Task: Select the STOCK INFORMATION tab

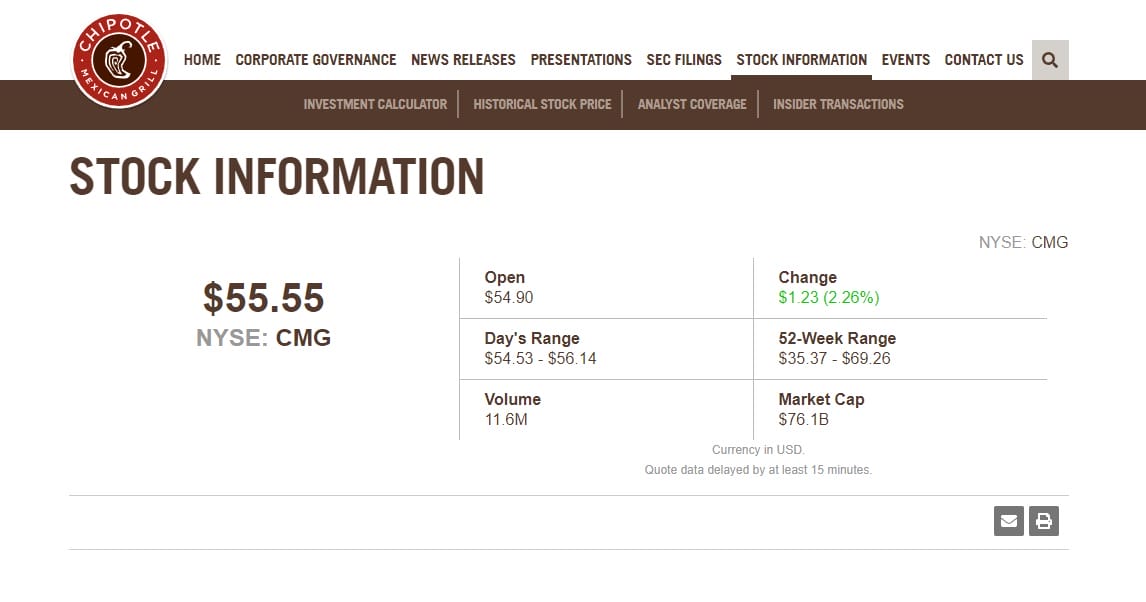Action: pos(801,60)
